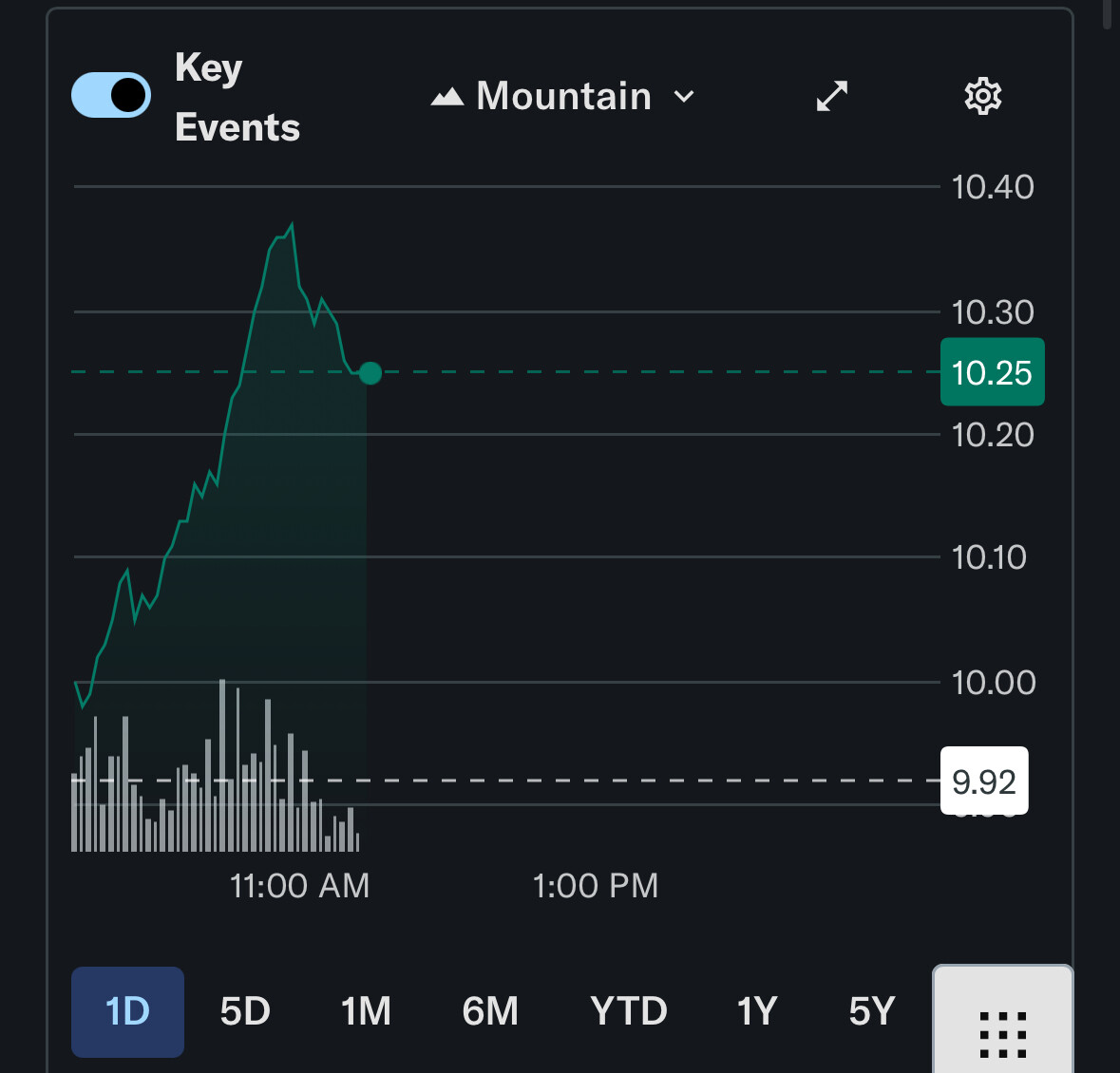Click the mountain chart type icon
The height and width of the screenshot is (1073, 1120).
pyautogui.click(x=447, y=96)
